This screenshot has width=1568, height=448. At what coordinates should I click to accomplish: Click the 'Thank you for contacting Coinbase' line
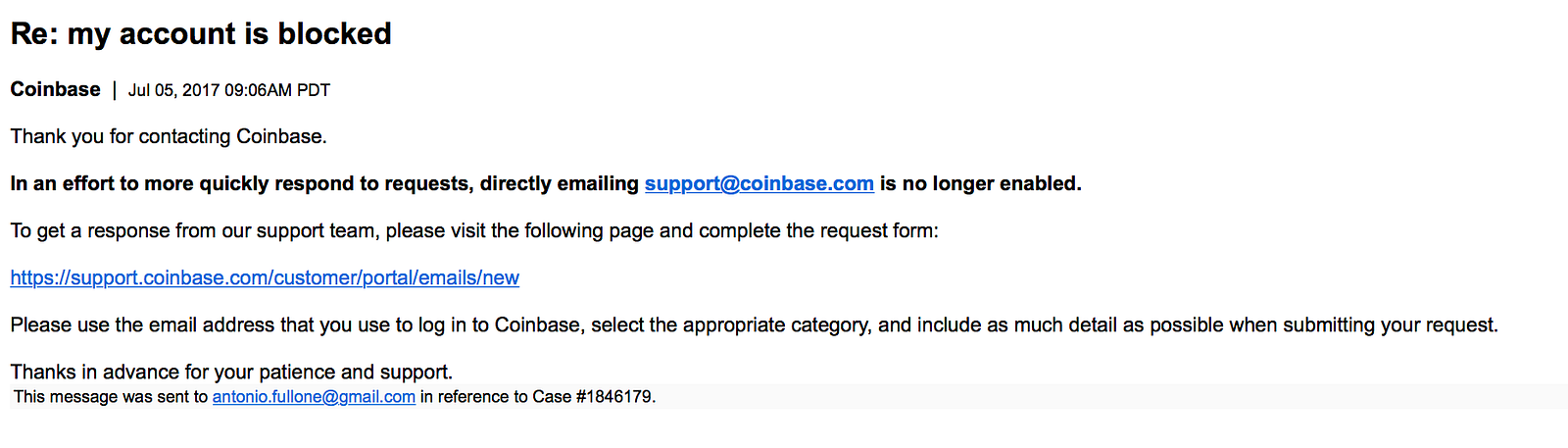tap(169, 136)
